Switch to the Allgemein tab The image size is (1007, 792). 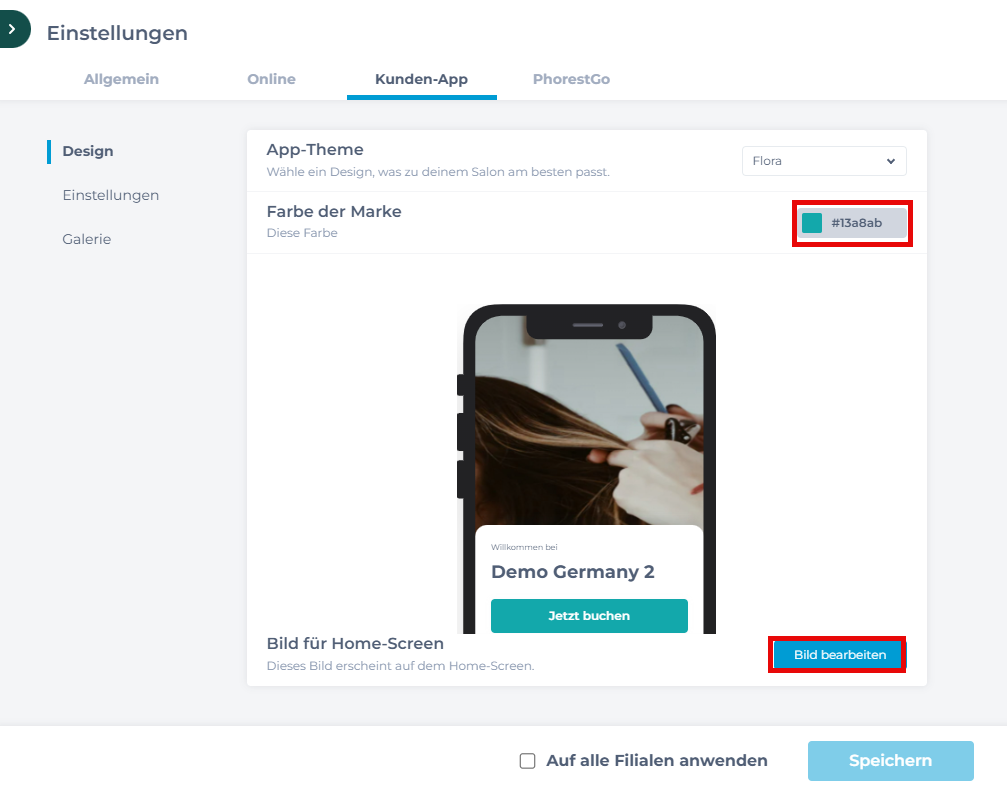pyautogui.click(x=121, y=79)
